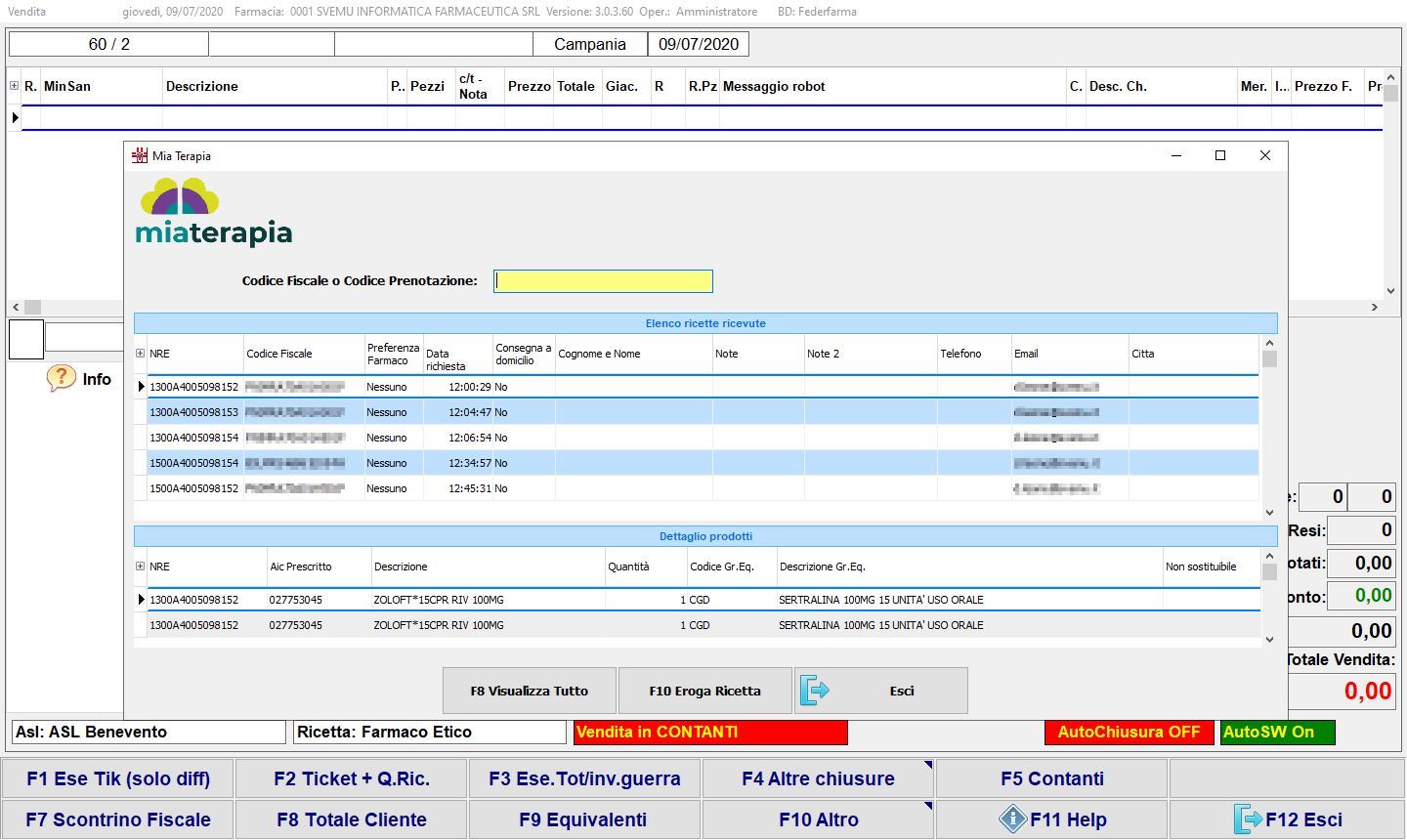Click the Info question mark icon
The width and height of the screenshot is (1407, 840).
tap(61, 379)
